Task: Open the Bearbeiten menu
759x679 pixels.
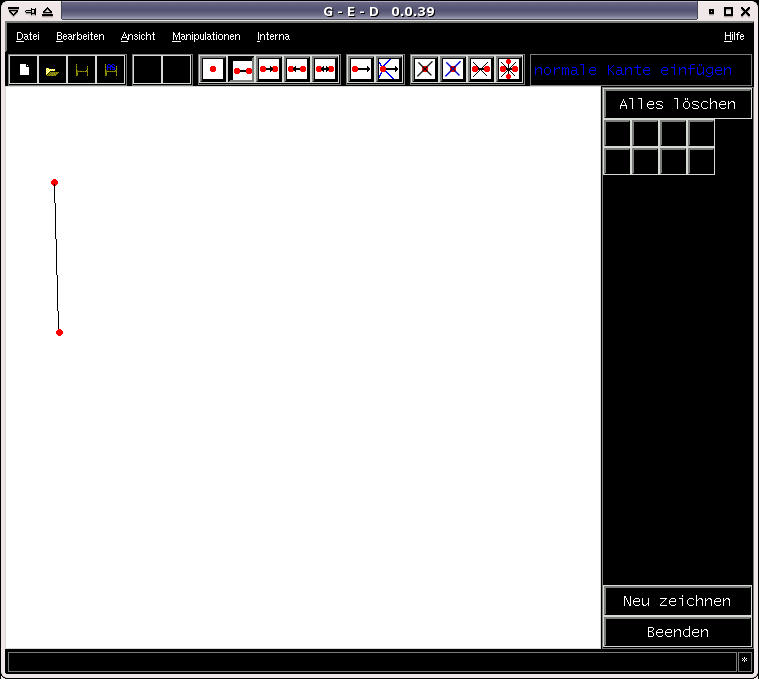Action: (x=80, y=36)
